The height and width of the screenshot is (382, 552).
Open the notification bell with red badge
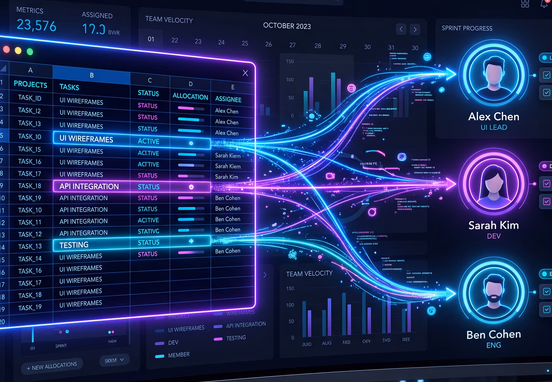544,3
